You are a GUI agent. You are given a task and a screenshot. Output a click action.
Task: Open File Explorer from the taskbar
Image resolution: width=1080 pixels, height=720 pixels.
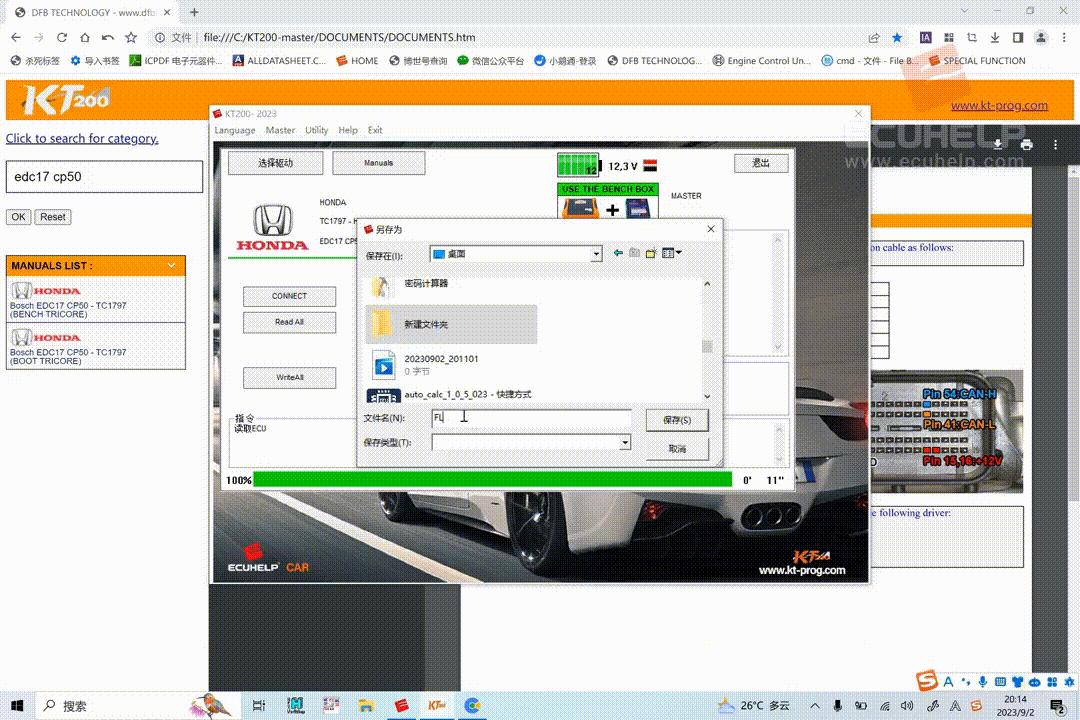click(366, 706)
